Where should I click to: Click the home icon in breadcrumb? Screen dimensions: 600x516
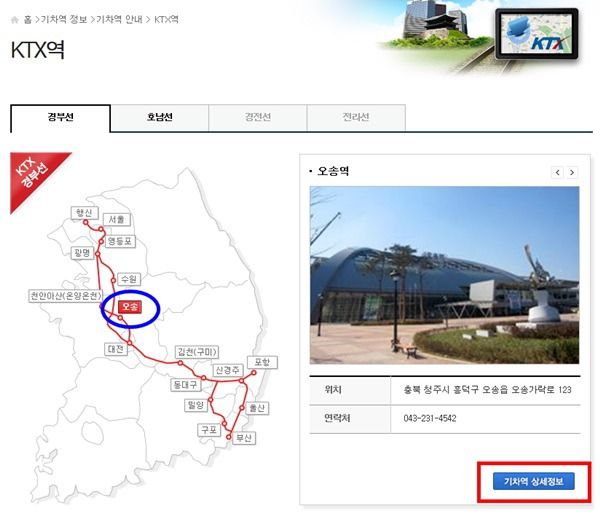[x=15, y=20]
